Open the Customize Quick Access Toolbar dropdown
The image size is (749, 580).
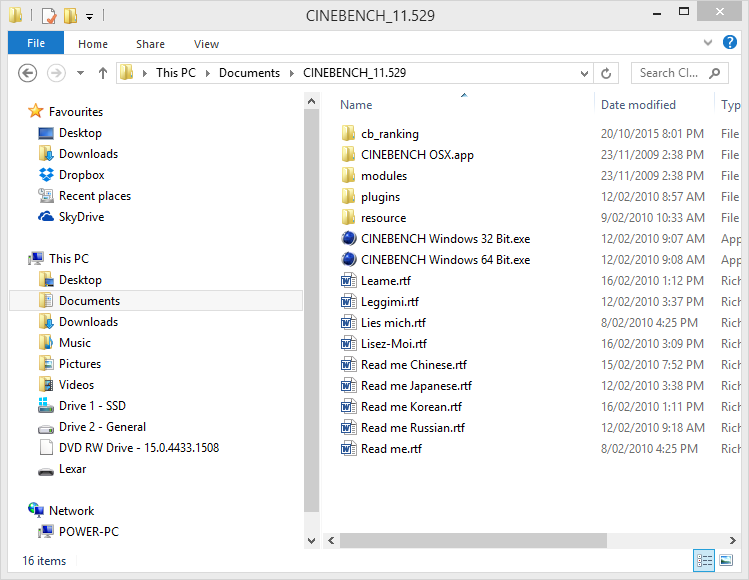pos(89,17)
